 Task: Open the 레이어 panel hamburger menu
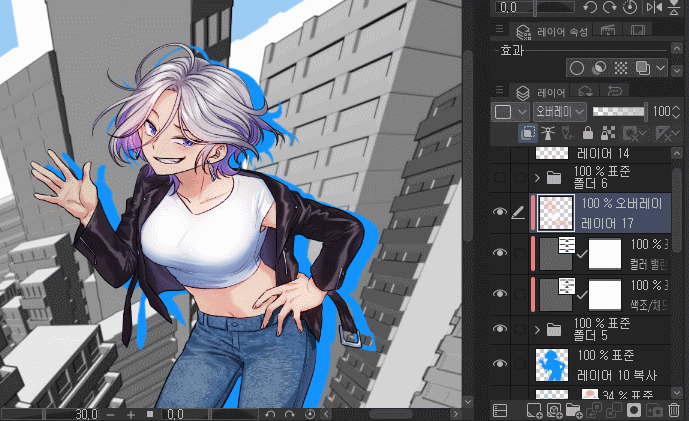[x=499, y=90]
